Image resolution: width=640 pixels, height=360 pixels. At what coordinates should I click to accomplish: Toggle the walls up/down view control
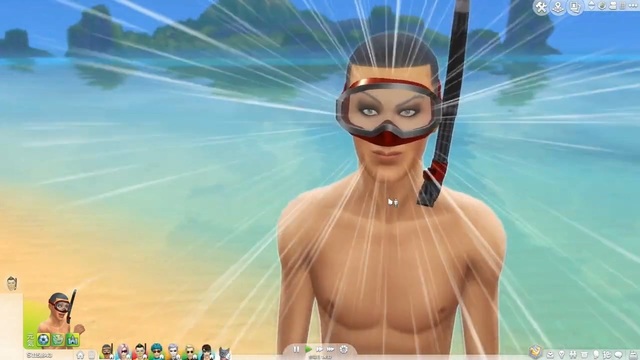[x=612, y=5]
